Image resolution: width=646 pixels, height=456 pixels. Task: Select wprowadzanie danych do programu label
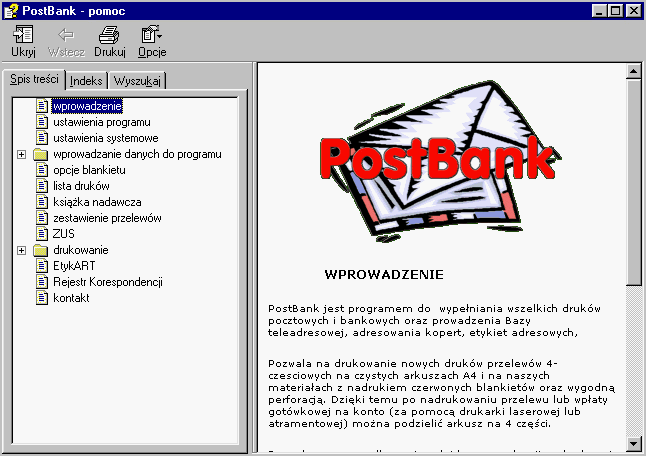point(137,154)
